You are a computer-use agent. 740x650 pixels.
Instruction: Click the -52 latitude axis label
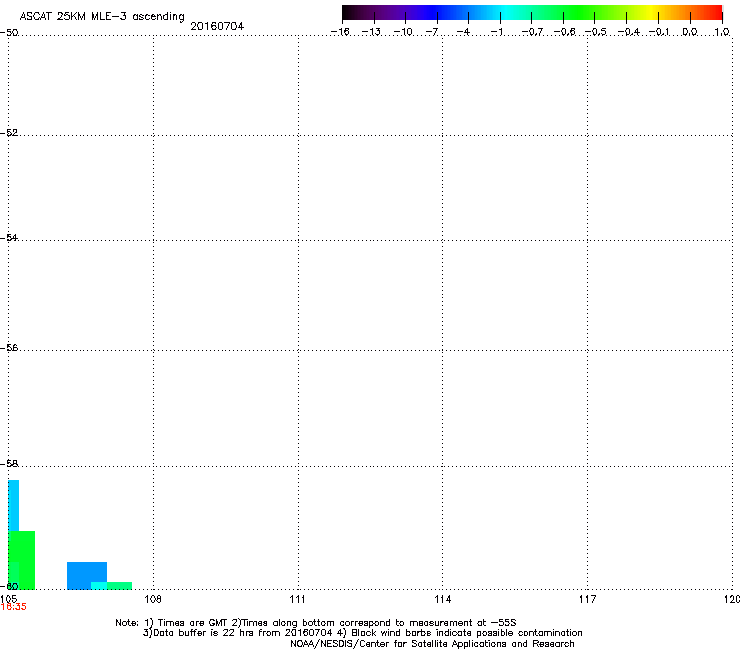coord(9,133)
